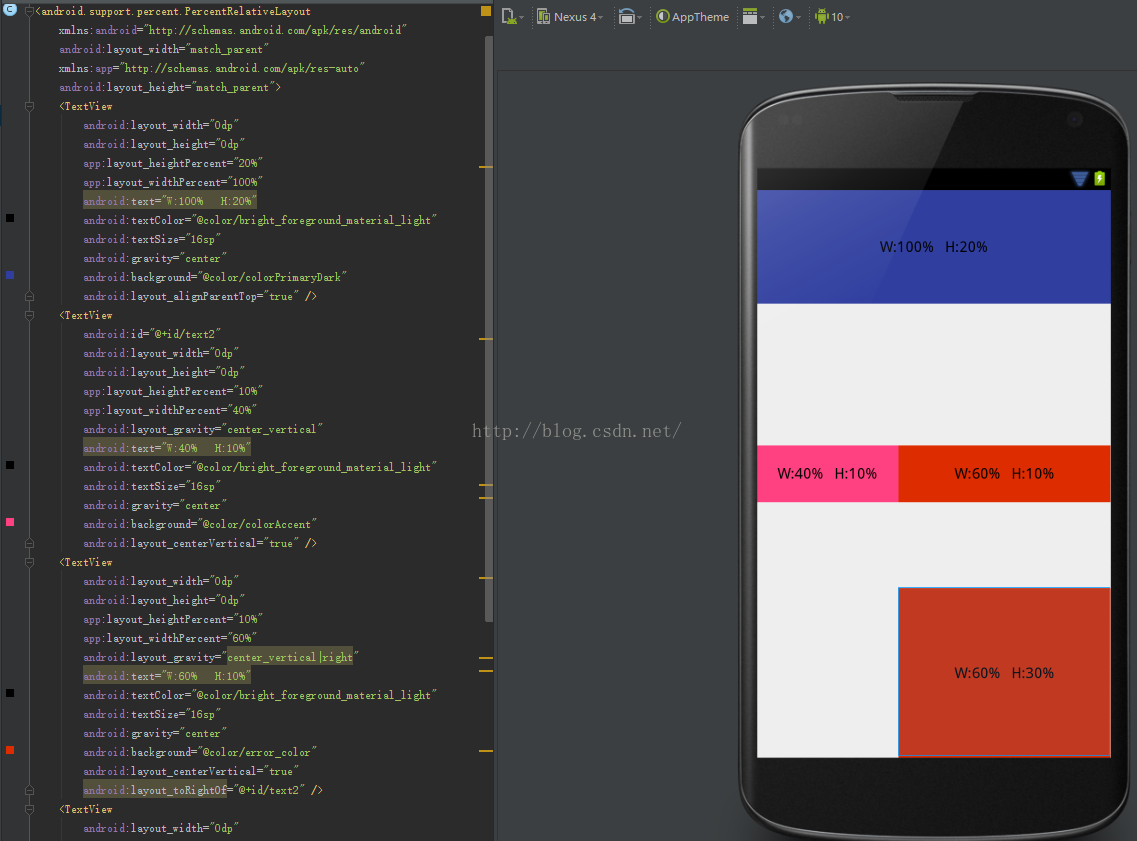Click the yellow inspection warning indicator square
1137x841 pixels.
pyautogui.click(x=486, y=11)
